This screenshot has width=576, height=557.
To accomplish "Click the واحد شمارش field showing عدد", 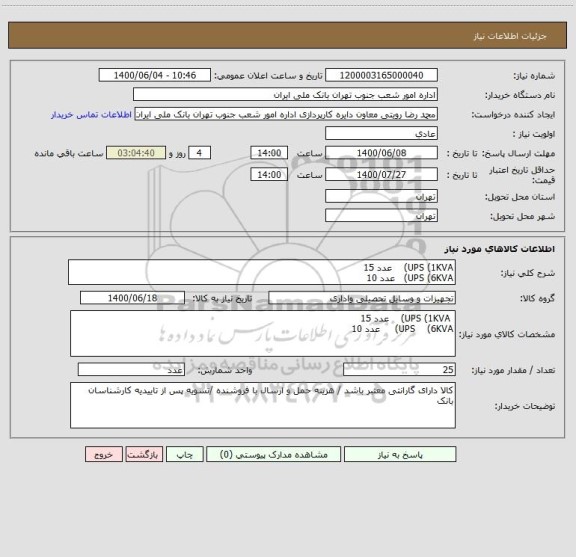I will click(x=131, y=369).
